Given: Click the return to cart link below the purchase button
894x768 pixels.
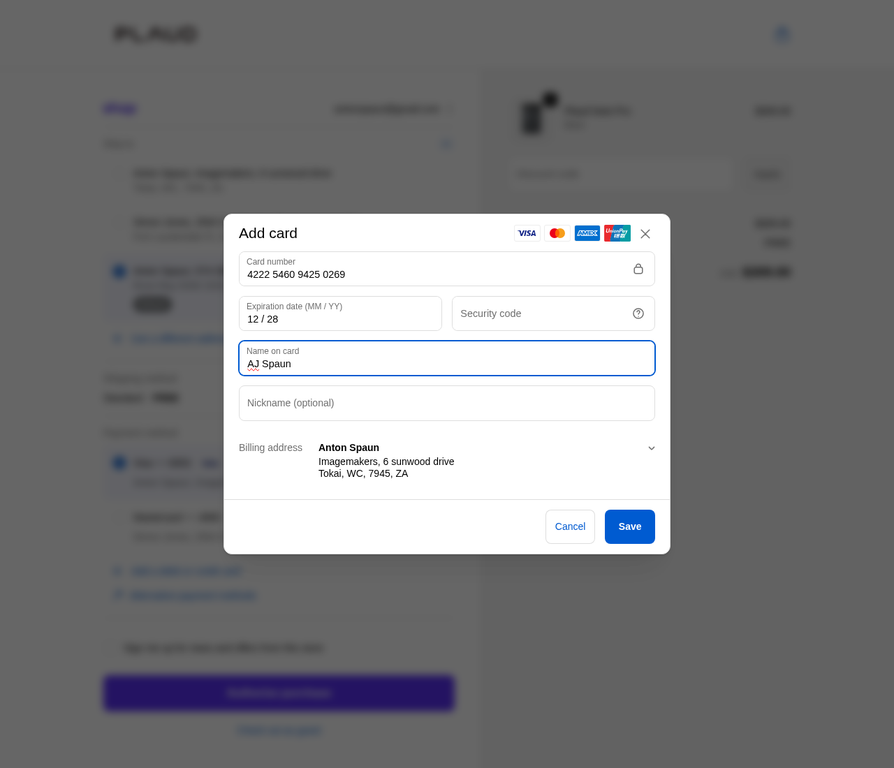Looking at the screenshot, I should [279, 730].
